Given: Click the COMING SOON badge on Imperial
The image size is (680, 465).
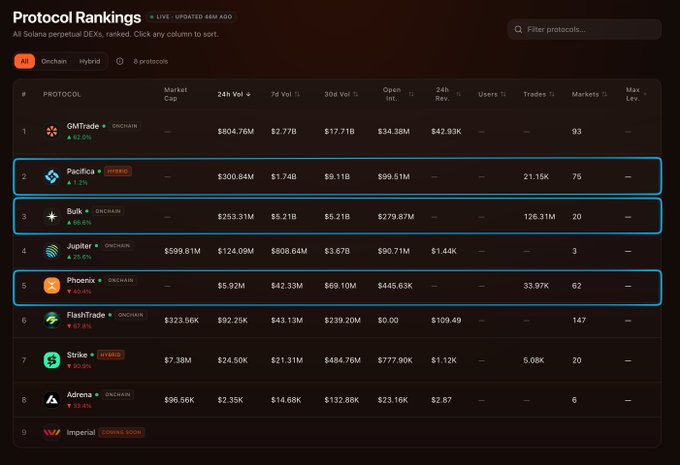Looking at the screenshot, I should point(121,432).
